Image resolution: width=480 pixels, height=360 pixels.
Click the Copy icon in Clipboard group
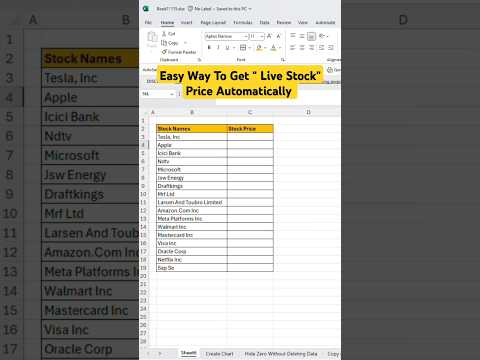click(164, 43)
